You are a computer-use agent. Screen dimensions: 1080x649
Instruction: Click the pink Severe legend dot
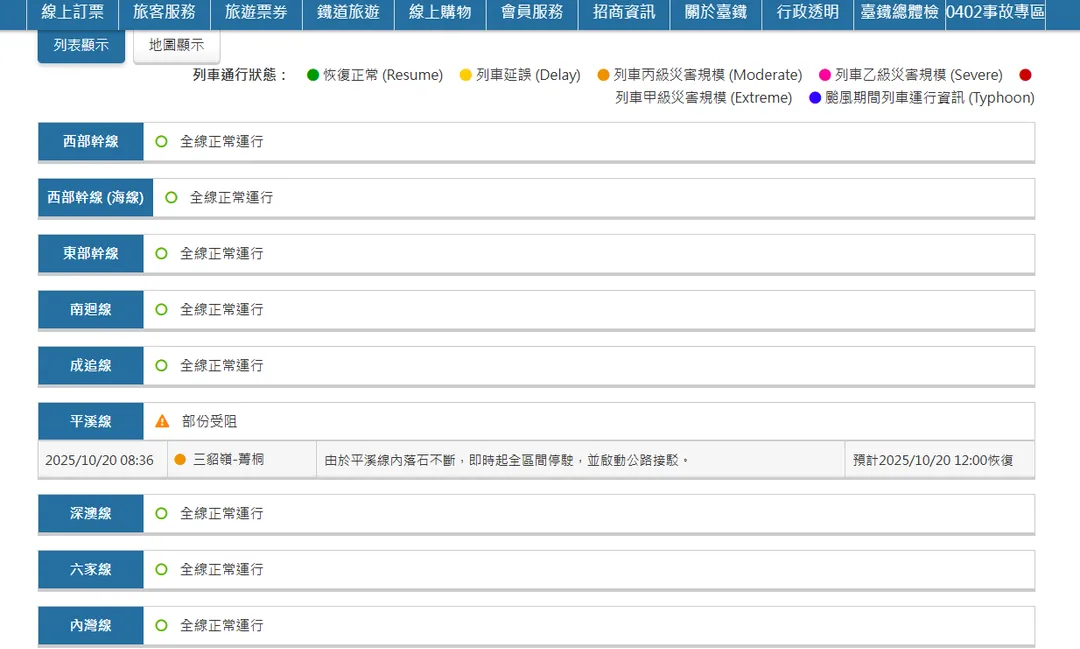point(824,75)
